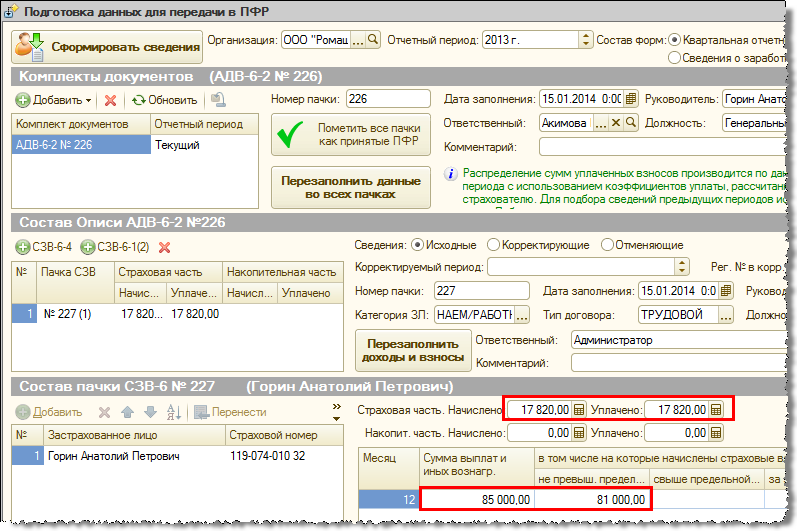
Task: Clear Ответственный field with the X icon
Action: pos(616,123)
